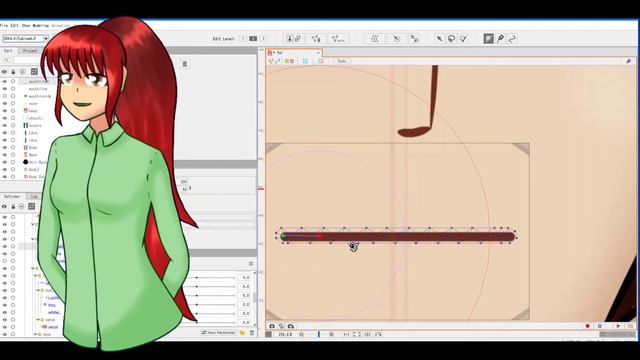Open the Edit menu
640x360 pixels.
[15, 25]
